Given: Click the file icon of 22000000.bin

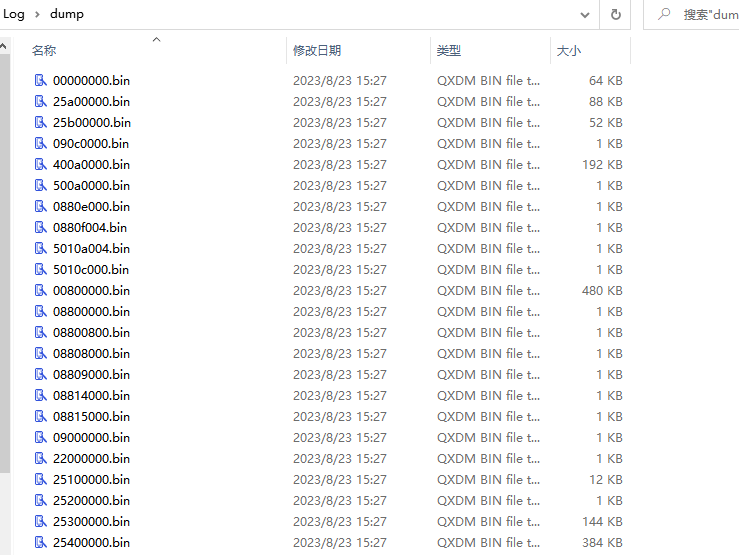Looking at the screenshot, I should [41, 459].
